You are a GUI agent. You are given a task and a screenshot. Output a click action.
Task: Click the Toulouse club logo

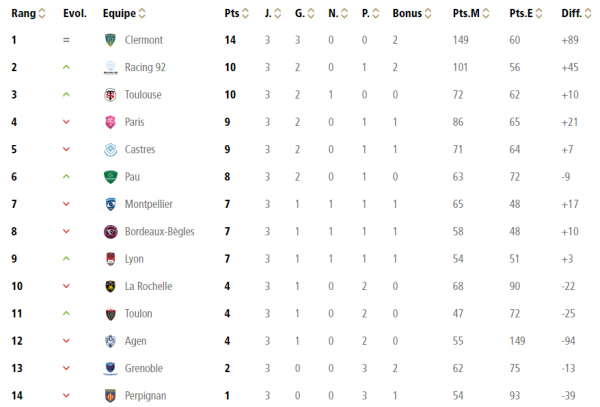coord(111,95)
